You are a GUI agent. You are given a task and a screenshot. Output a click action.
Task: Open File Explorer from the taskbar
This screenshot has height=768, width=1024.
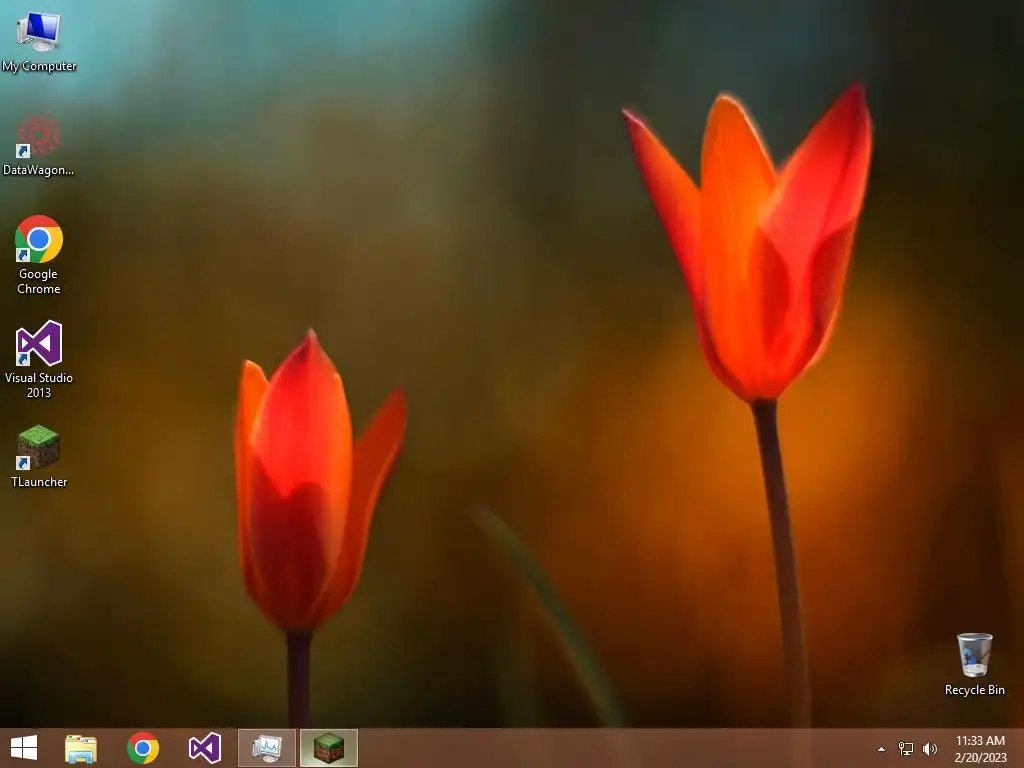pyautogui.click(x=81, y=748)
